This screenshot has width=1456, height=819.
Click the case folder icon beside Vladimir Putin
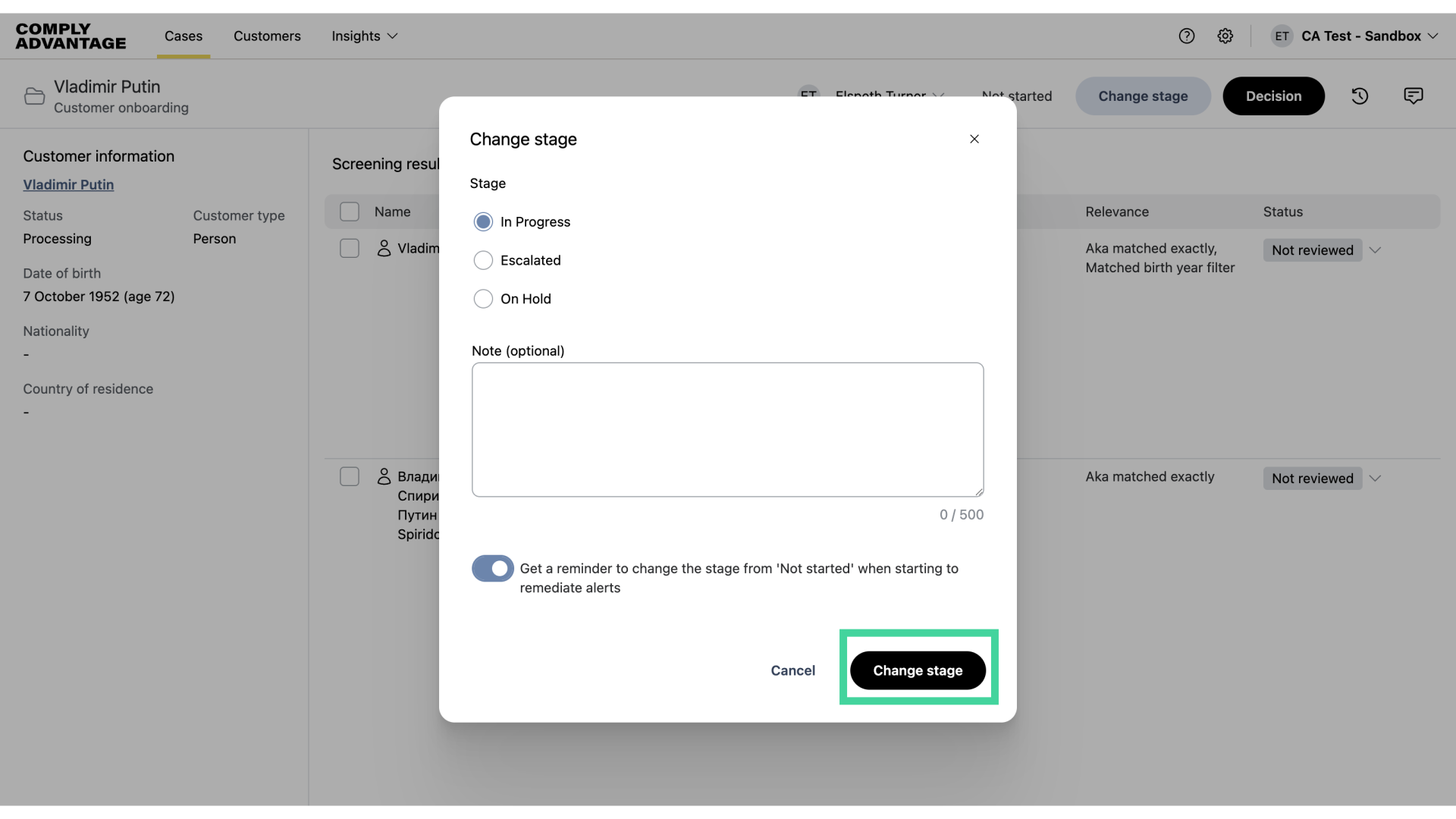click(34, 96)
